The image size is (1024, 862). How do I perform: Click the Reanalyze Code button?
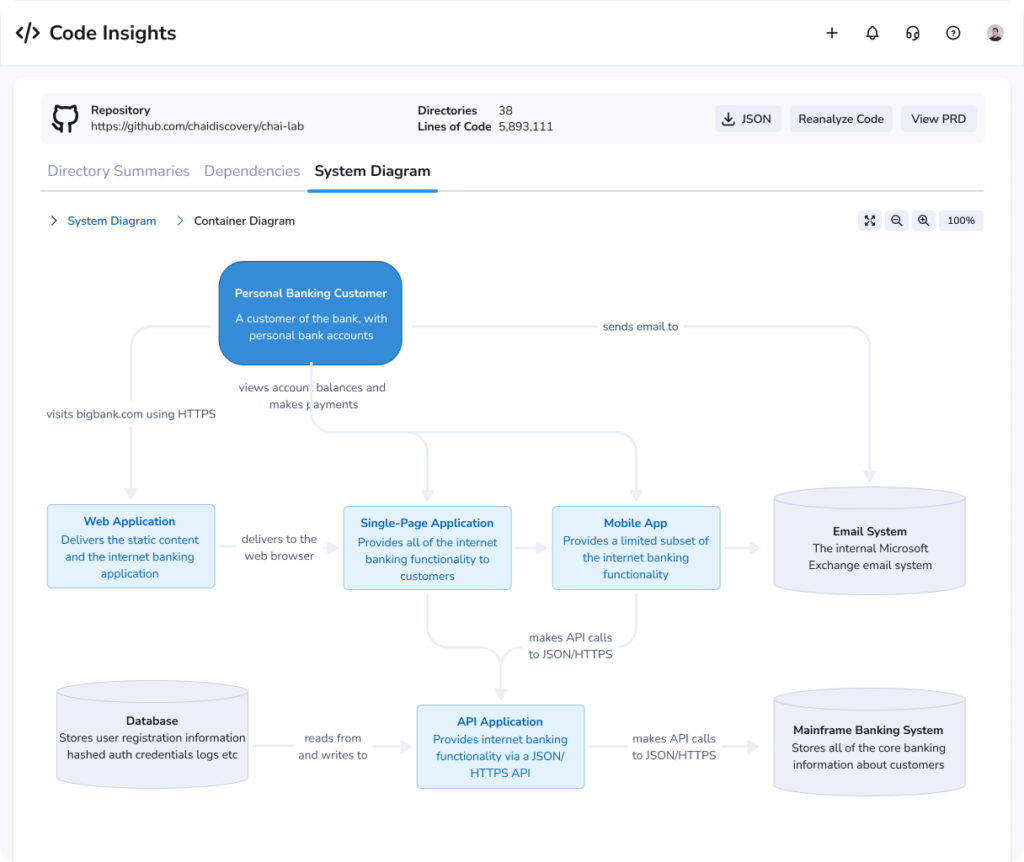pos(840,119)
